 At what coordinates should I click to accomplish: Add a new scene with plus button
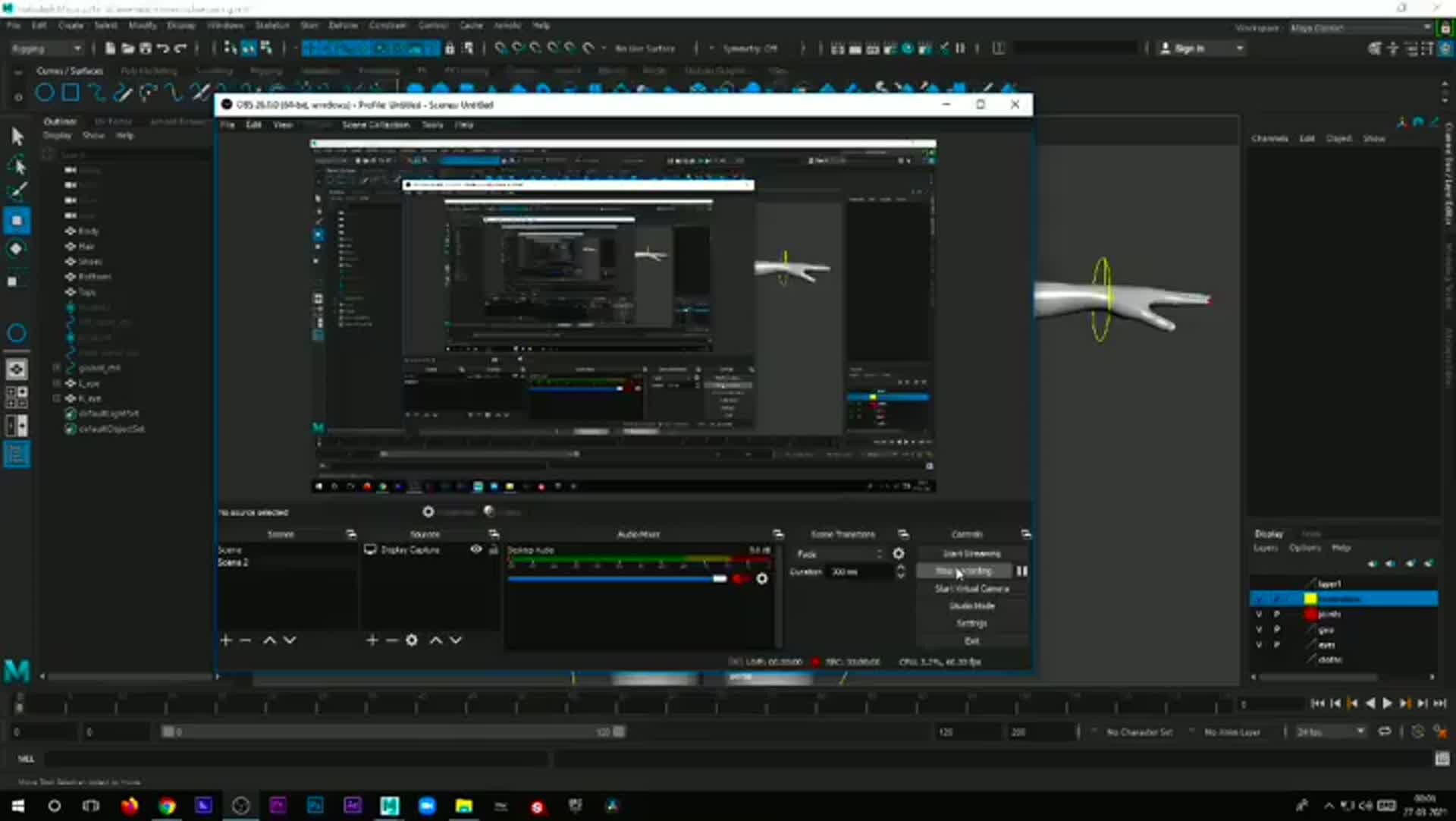(225, 640)
